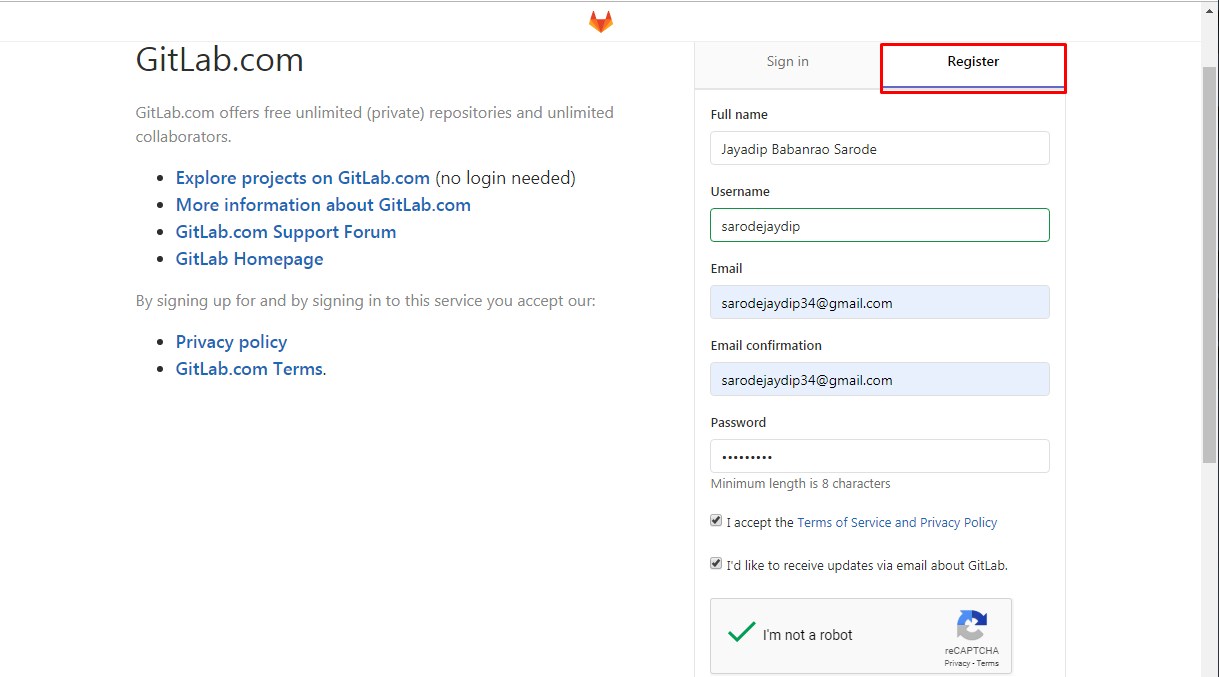
Task: Select the Register tab
Action: click(x=973, y=62)
